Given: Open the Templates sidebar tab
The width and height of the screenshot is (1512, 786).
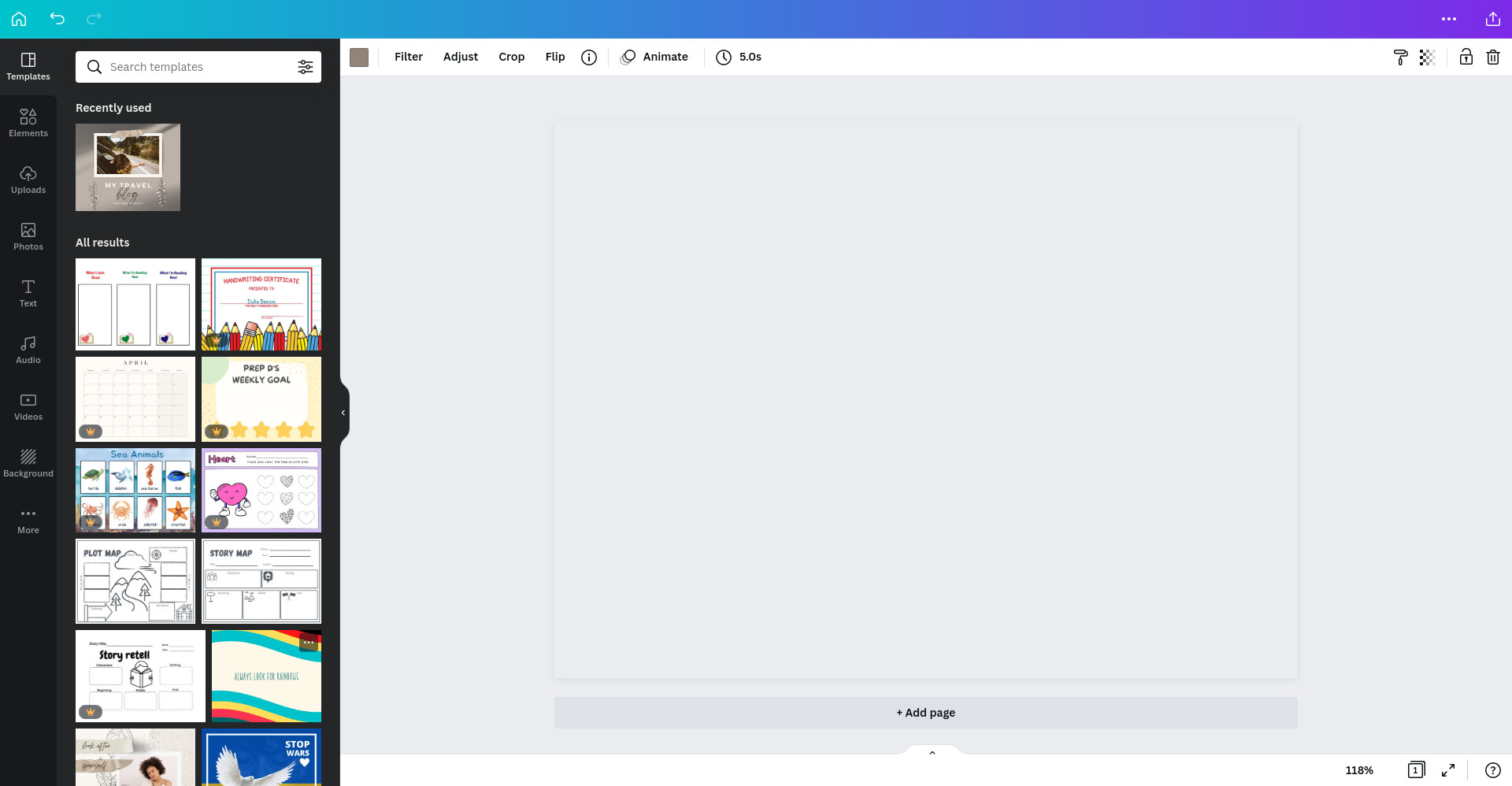Looking at the screenshot, I should point(28,67).
